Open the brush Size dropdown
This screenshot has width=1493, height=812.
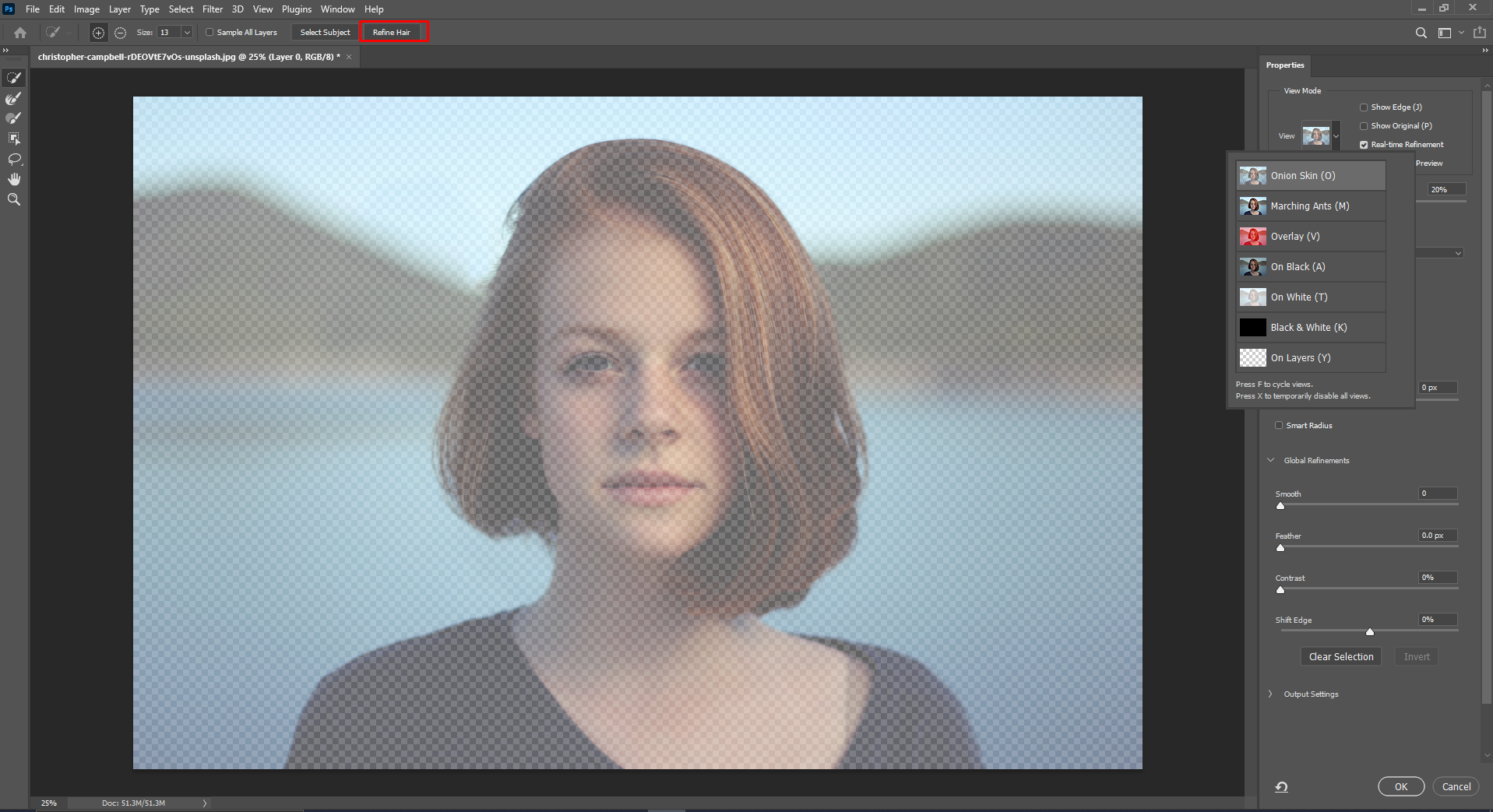pyautogui.click(x=186, y=32)
